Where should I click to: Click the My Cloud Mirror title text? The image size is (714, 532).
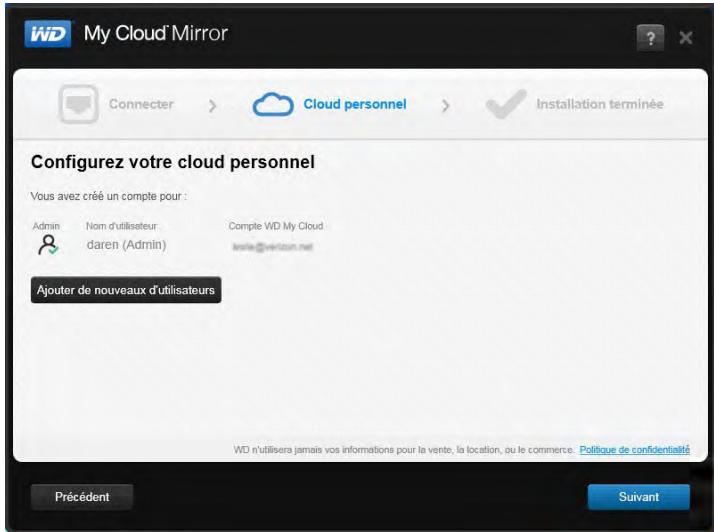[x=156, y=34]
